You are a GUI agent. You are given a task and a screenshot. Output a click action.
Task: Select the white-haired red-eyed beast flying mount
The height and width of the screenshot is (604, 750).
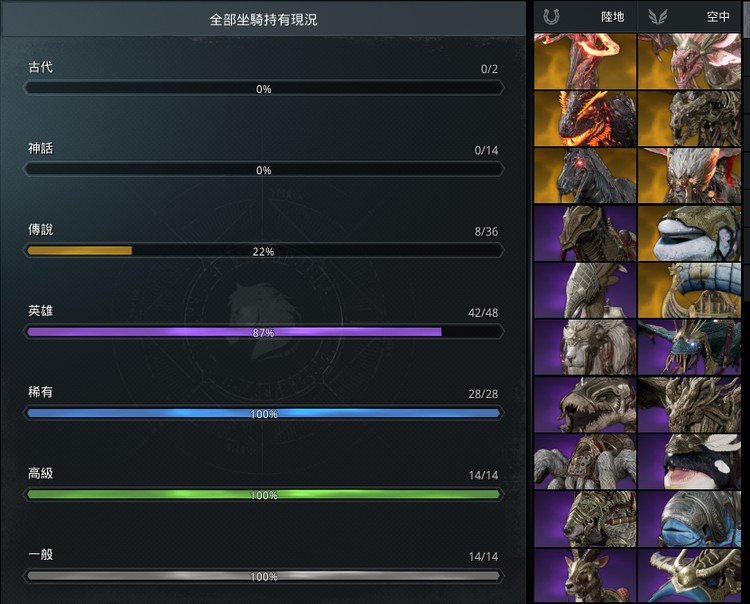tap(689, 176)
